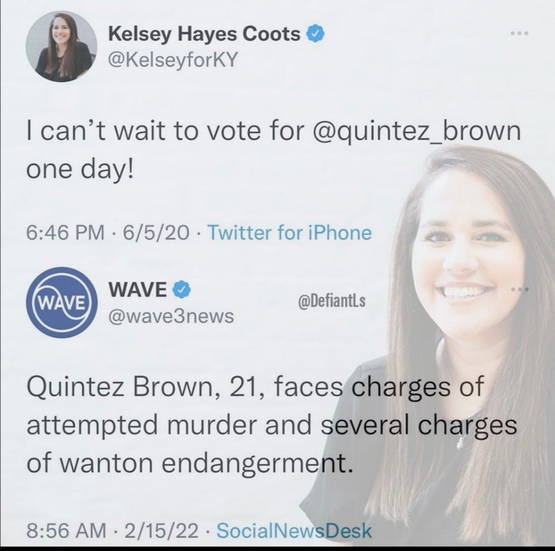Open Kelsey Hayes Coots profile avatar

click(61, 46)
